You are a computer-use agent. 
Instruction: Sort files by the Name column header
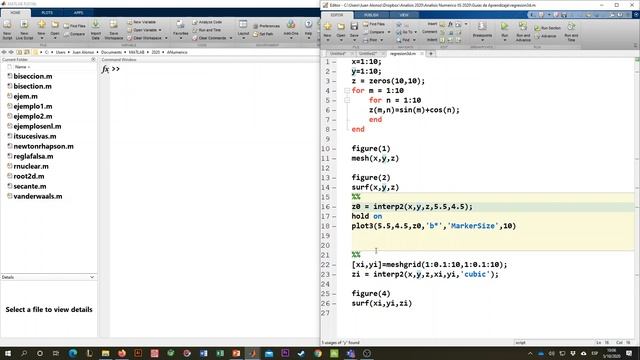(x=22, y=67)
